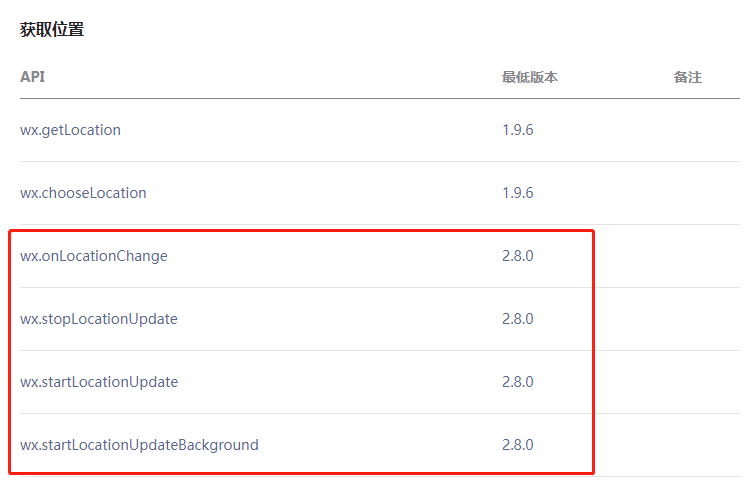752x485 pixels.
Task: Click version 1.9.6 in the wx.chooseLocation row
Action: (x=517, y=193)
